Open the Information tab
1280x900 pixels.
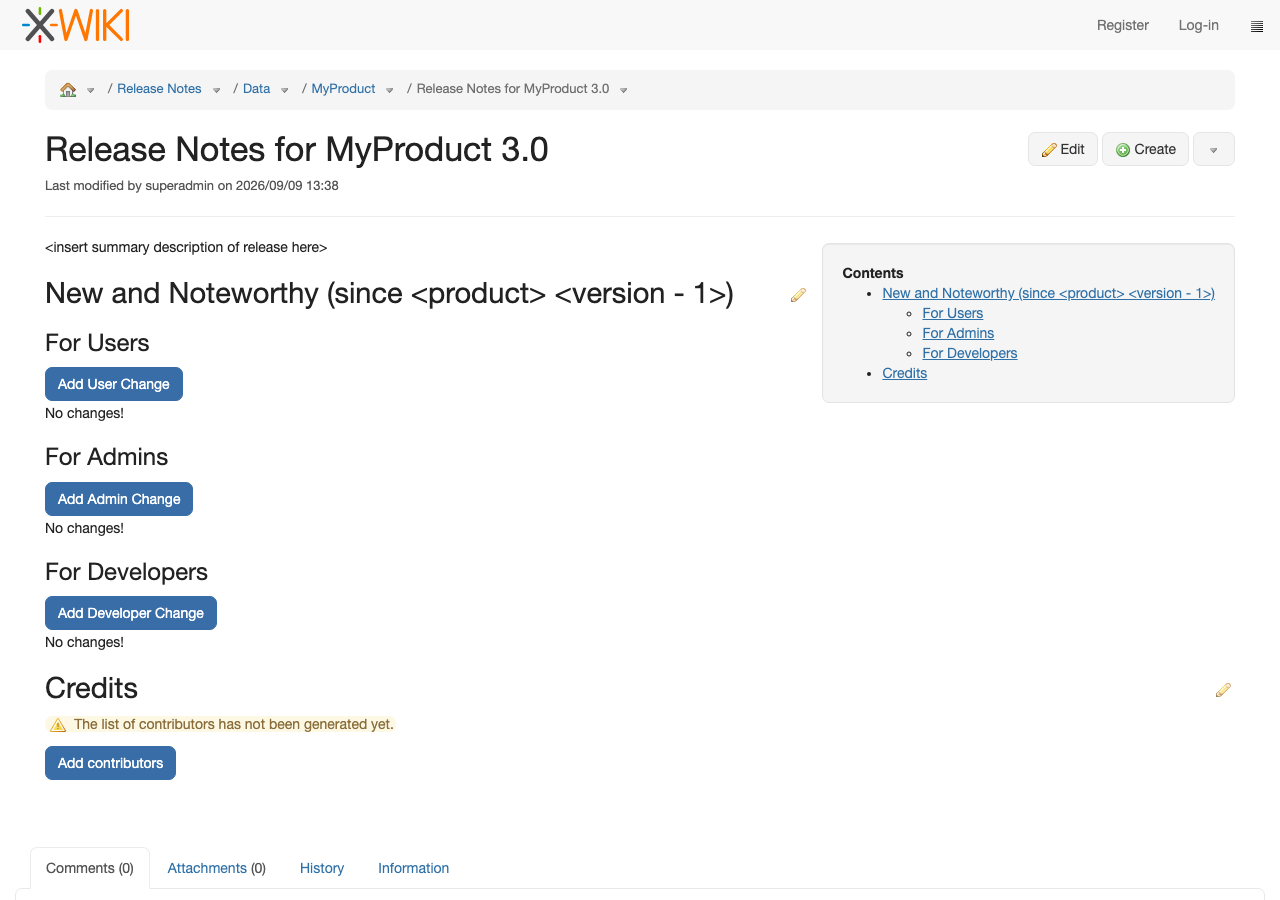413,868
